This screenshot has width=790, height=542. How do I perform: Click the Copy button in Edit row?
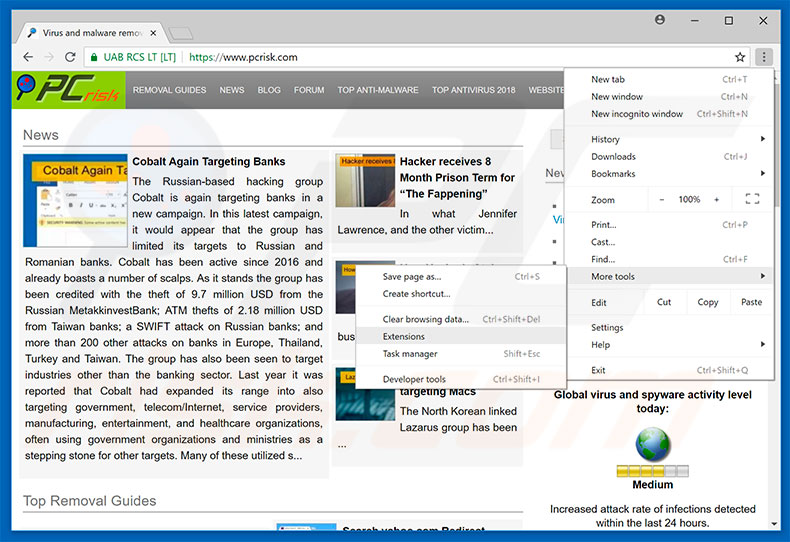click(x=708, y=302)
